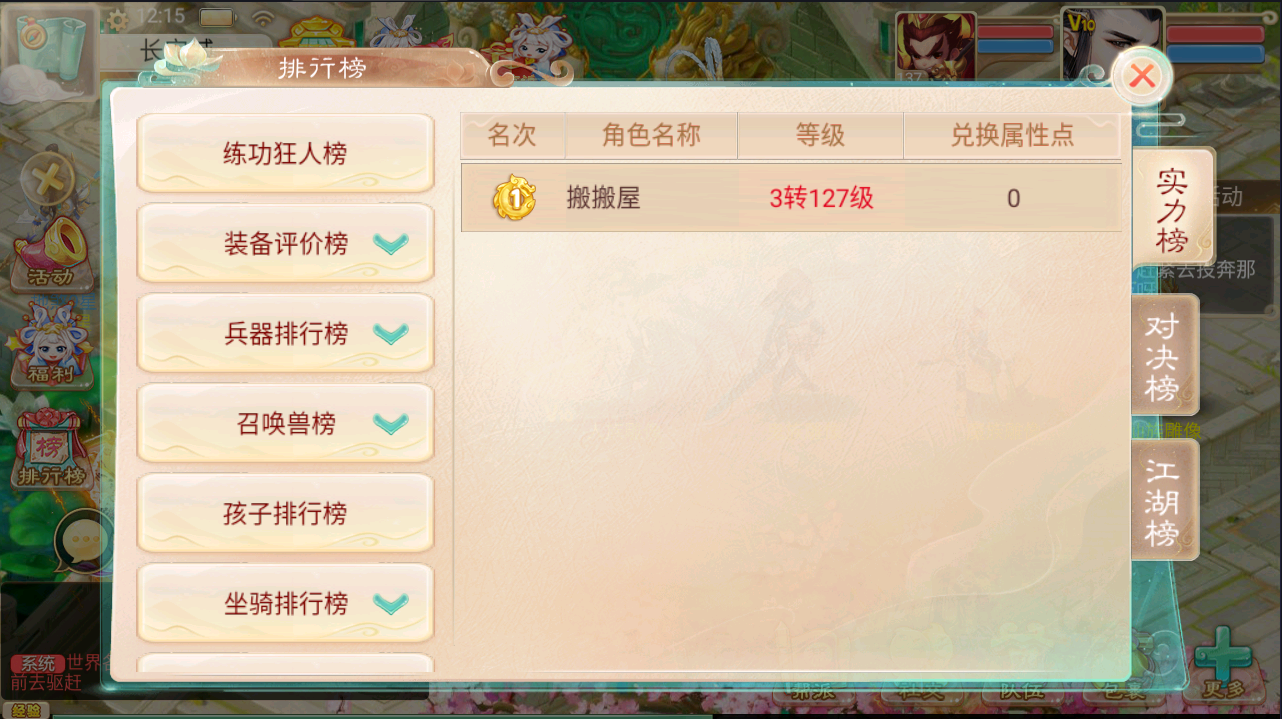Click the rank 1 gold medal icon
This screenshot has width=1282, height=719.
[x=514, y=198]
